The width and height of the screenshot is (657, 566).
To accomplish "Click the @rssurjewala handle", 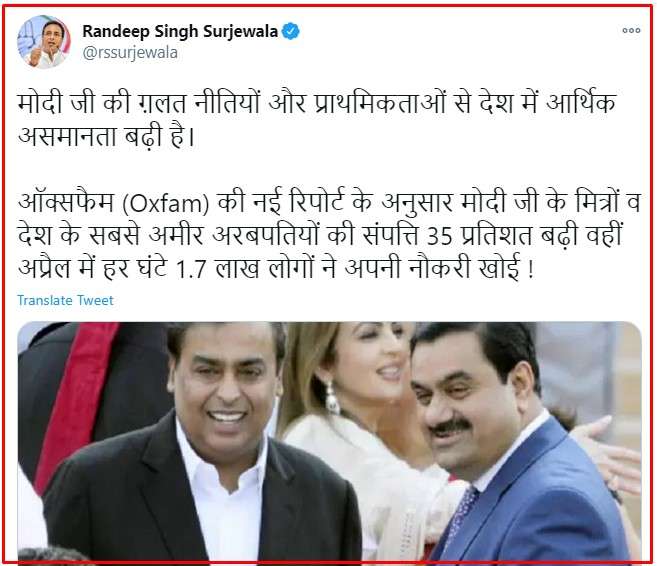I will (x=130, y=53).
